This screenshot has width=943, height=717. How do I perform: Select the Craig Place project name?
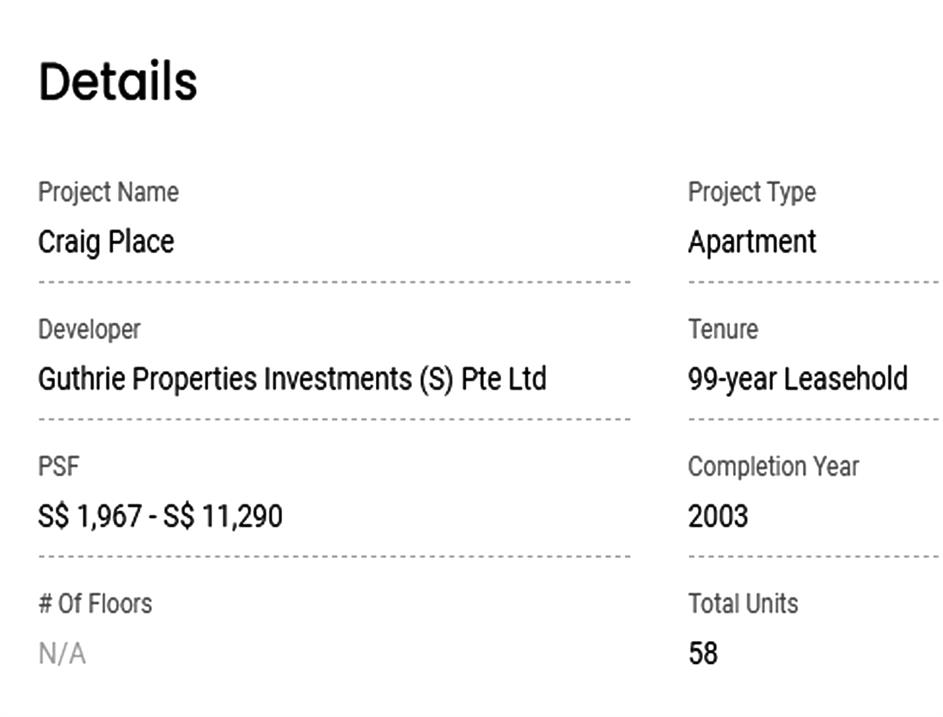[x=106, y=242]
